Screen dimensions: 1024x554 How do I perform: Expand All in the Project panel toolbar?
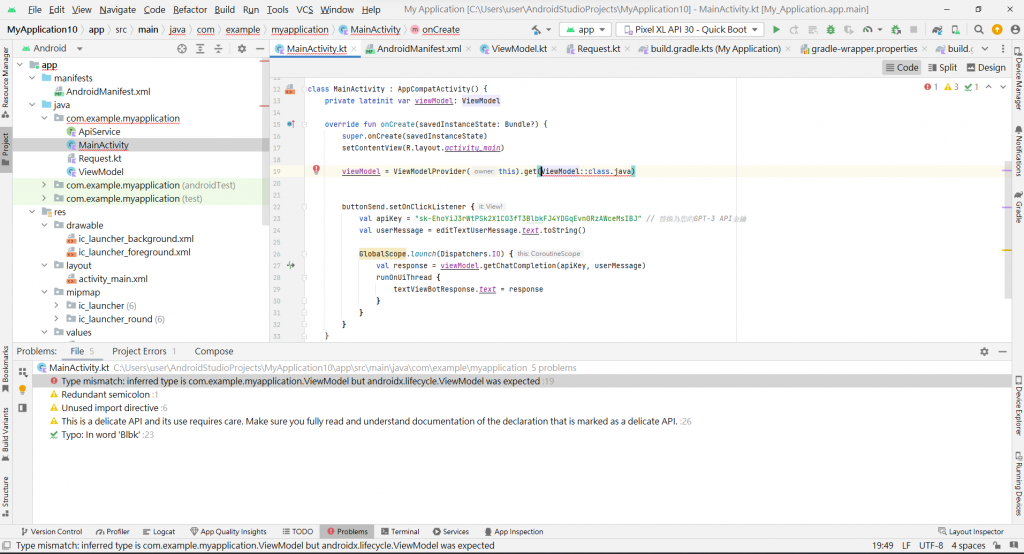(x=200, y=48)
